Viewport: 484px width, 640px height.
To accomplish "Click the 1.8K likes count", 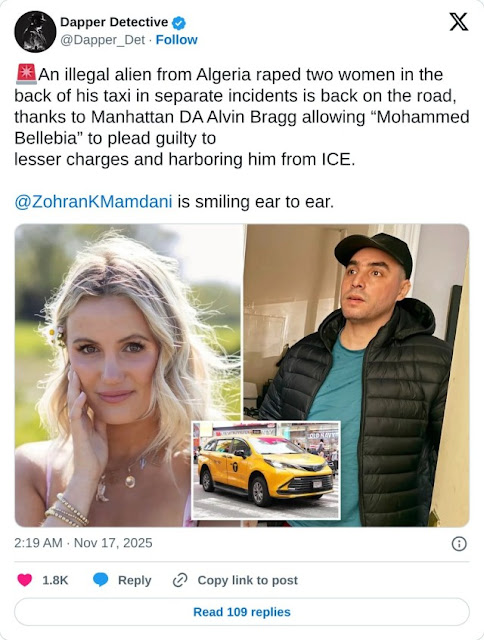I will pos(55,580).
